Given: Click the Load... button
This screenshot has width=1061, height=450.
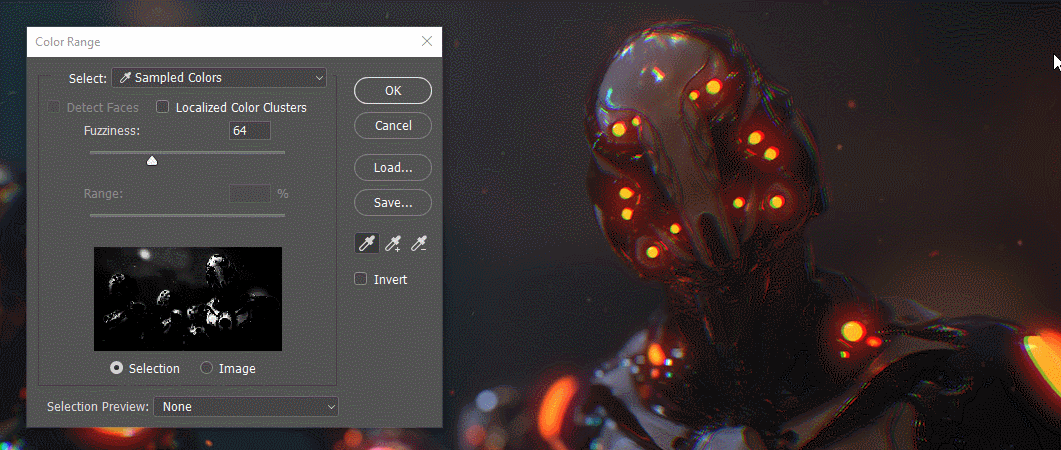Looking at the screenshot, I should click(393, 167).
